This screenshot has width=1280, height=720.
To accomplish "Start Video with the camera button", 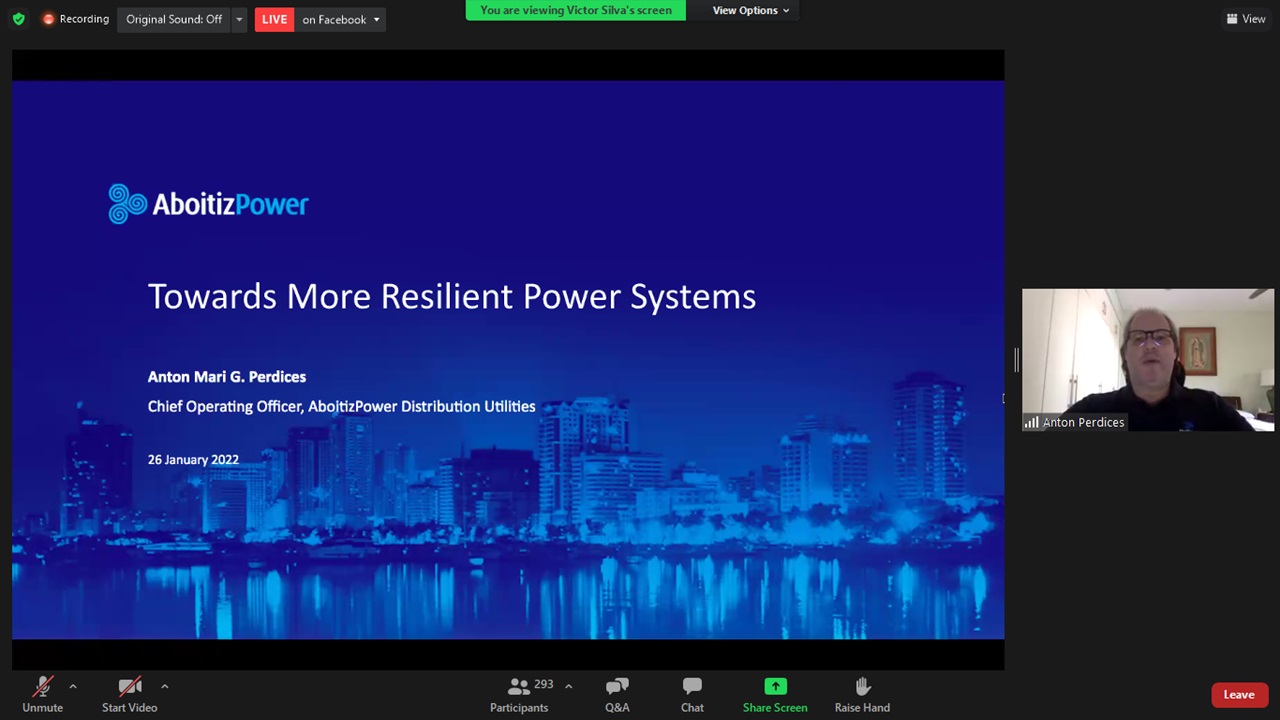I will point(130,695).
